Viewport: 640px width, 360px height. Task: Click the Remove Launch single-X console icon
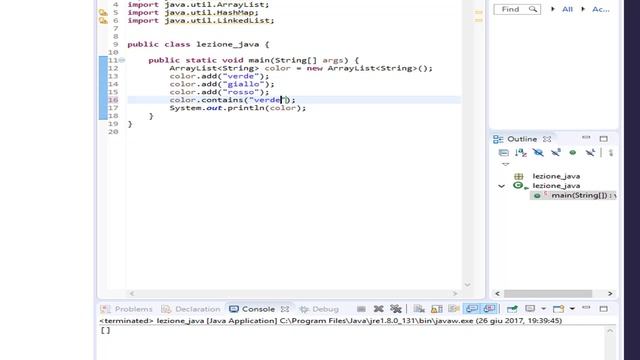378,309
